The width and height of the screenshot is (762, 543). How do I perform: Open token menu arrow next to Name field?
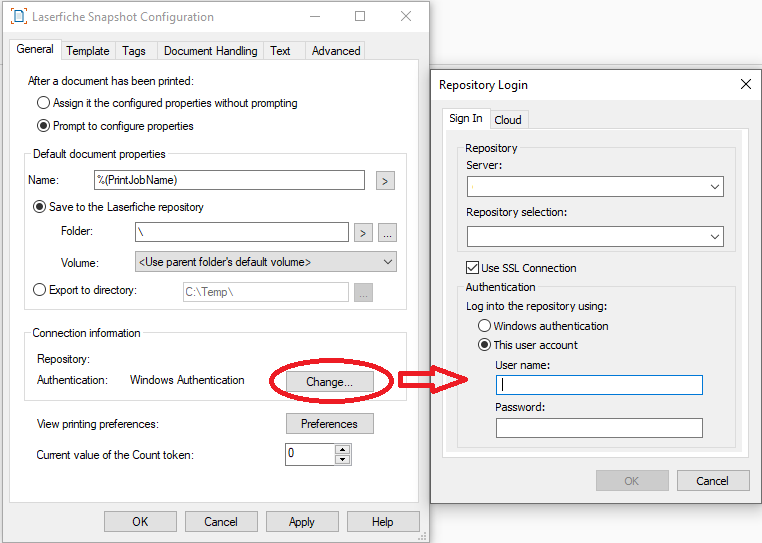point(385,181)
